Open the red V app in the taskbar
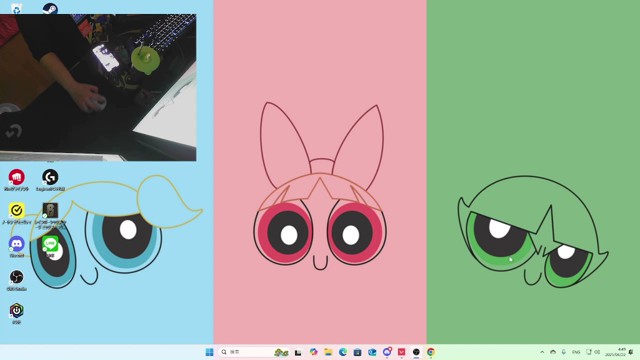The width and height of the screenshot is (640, 360). [x=402, y=352]
